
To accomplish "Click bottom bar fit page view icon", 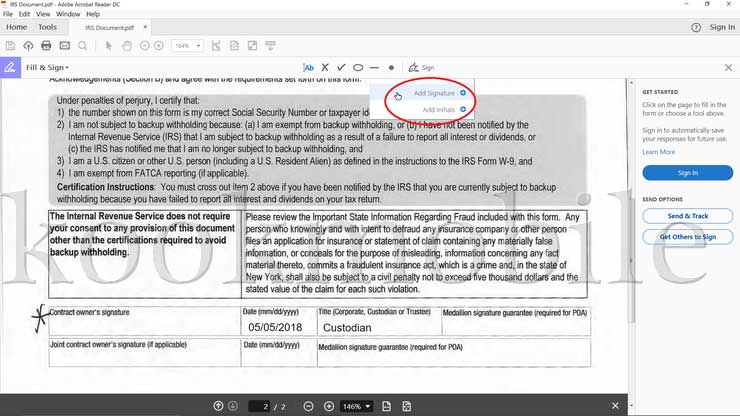I will 407,406.
